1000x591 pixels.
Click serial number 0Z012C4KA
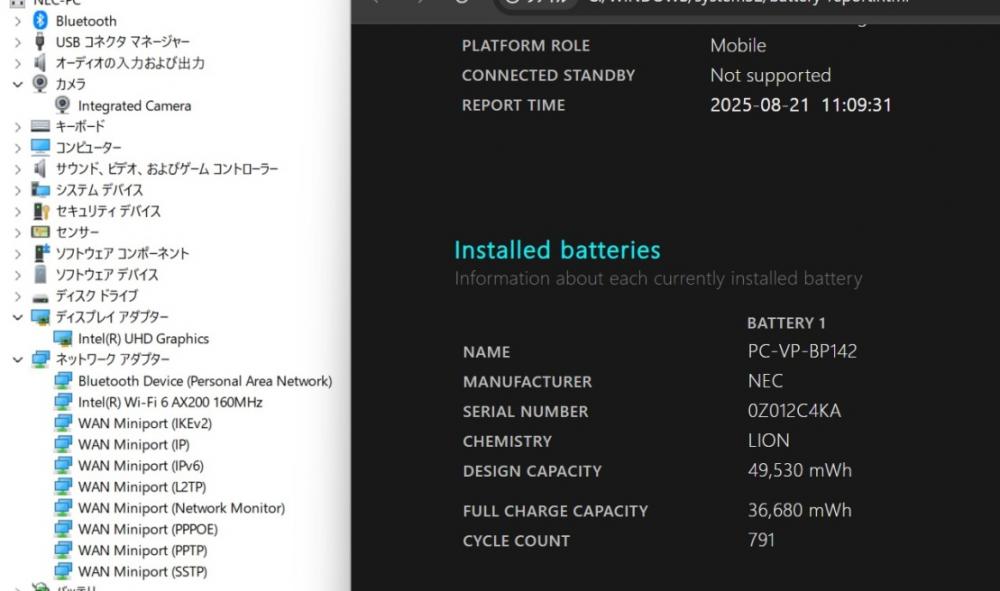pos(795,411)
